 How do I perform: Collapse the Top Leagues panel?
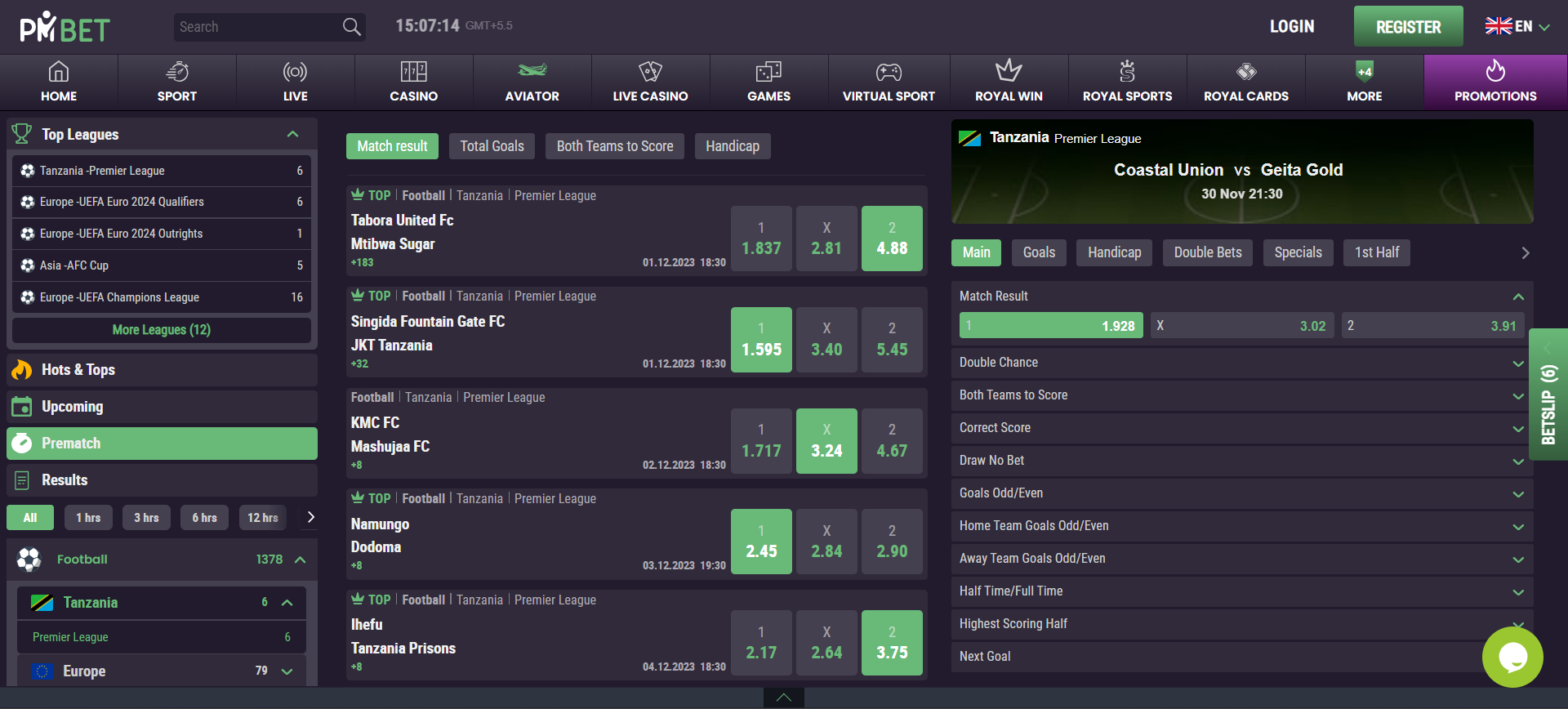point(292,134)
